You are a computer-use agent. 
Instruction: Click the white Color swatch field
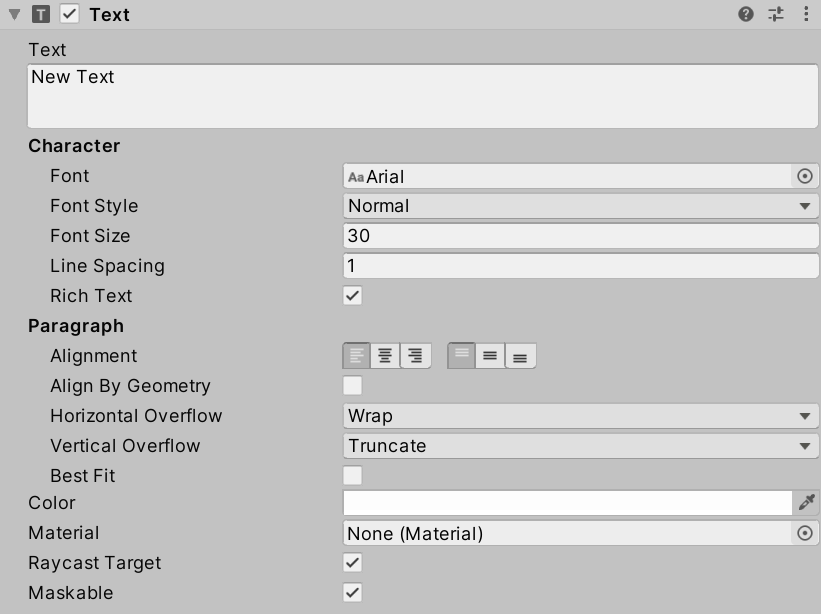point(567,503)
